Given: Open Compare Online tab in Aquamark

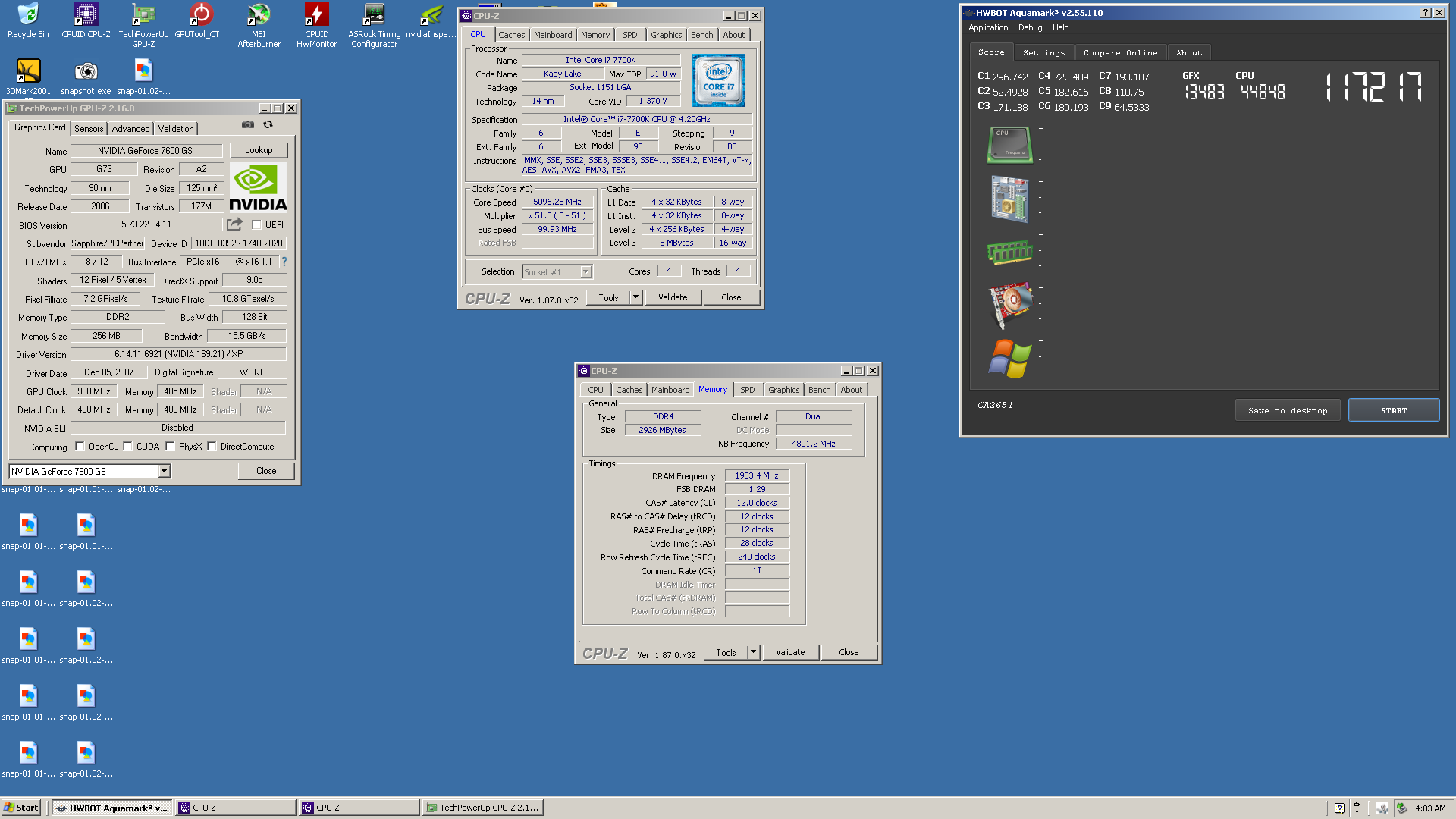Looking at the screenshot, I should coord(1120,52).
